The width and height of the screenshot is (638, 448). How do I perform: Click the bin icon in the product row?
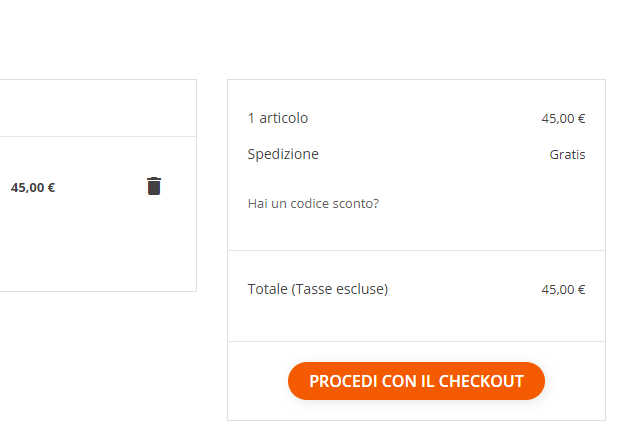coord(154,186)
